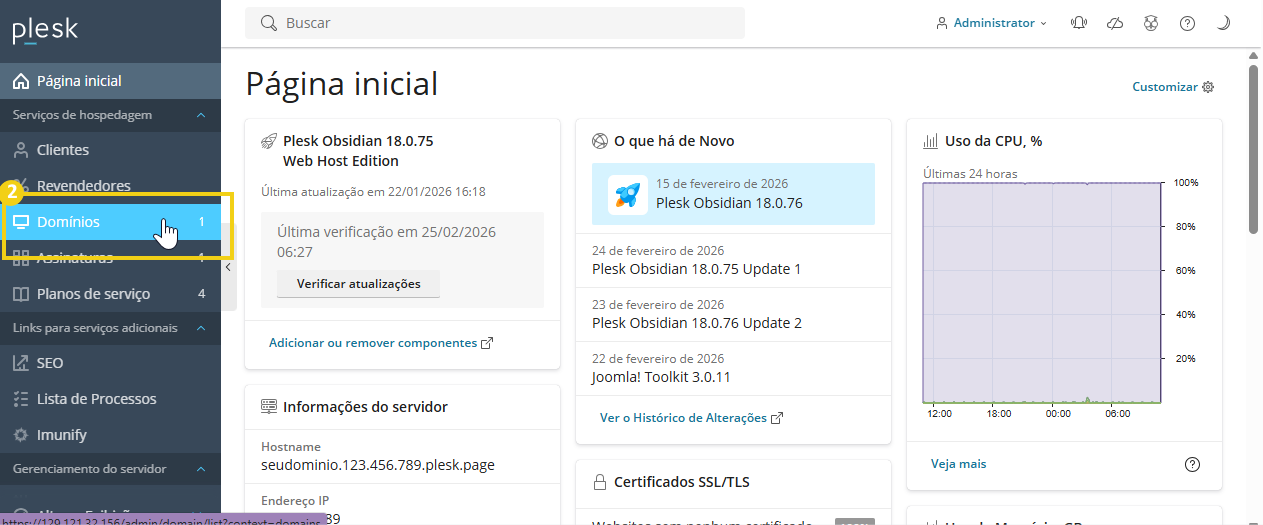
Task: Click the Plesk logo
Action: (45, 30)
